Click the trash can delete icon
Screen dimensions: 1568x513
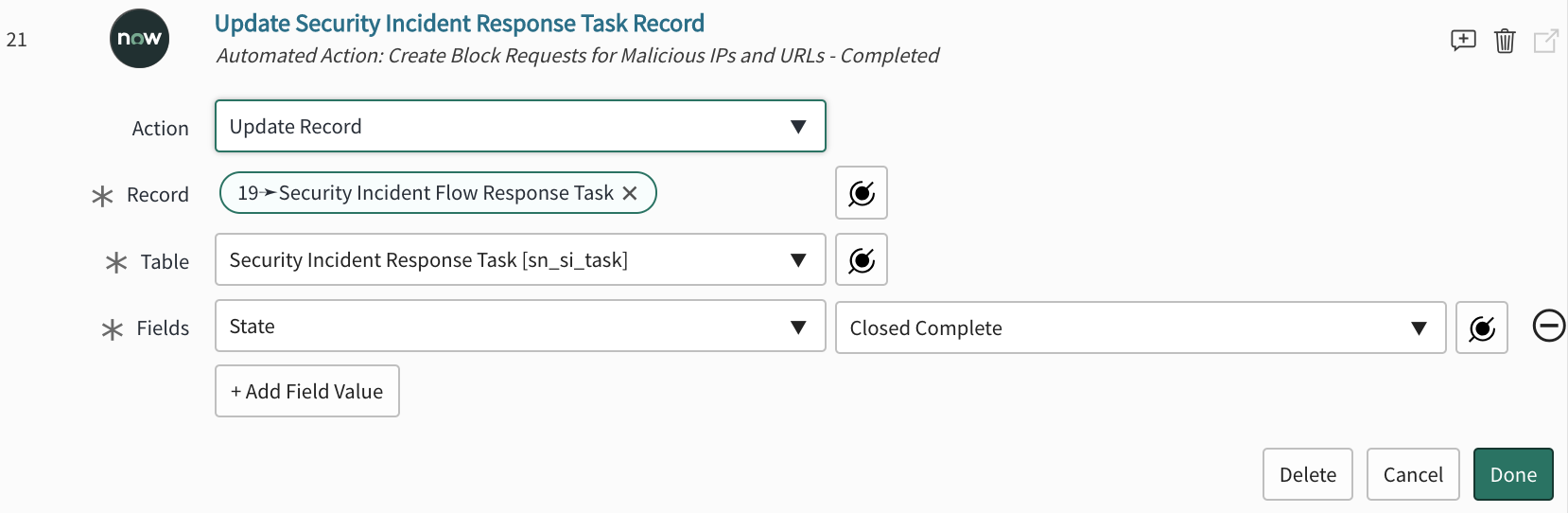click(1505, 41)
